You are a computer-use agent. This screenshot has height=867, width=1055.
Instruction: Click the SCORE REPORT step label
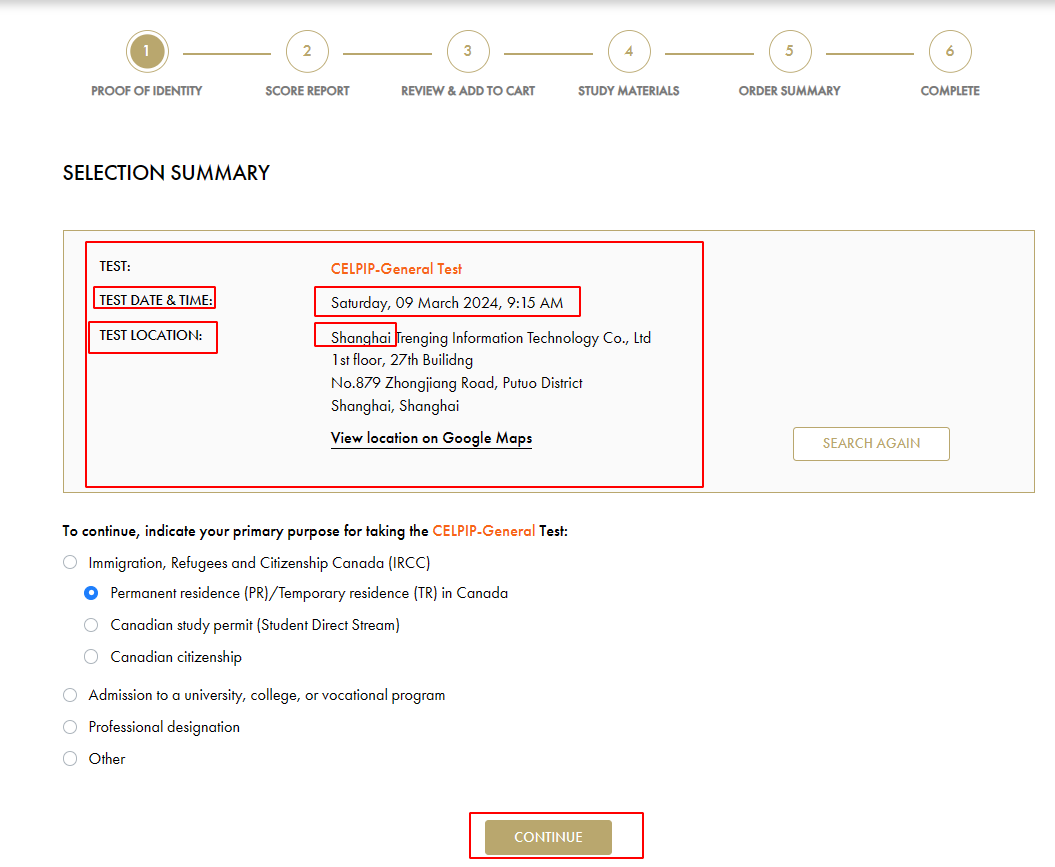(x=307, y=91)
